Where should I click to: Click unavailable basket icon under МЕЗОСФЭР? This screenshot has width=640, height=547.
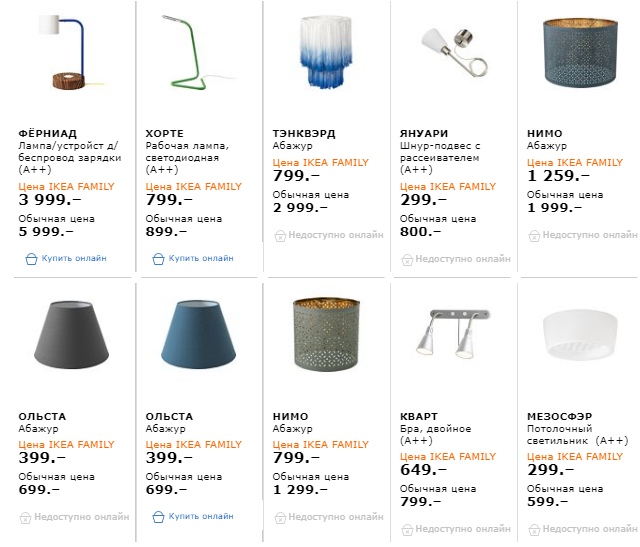(x=534, y=528)
